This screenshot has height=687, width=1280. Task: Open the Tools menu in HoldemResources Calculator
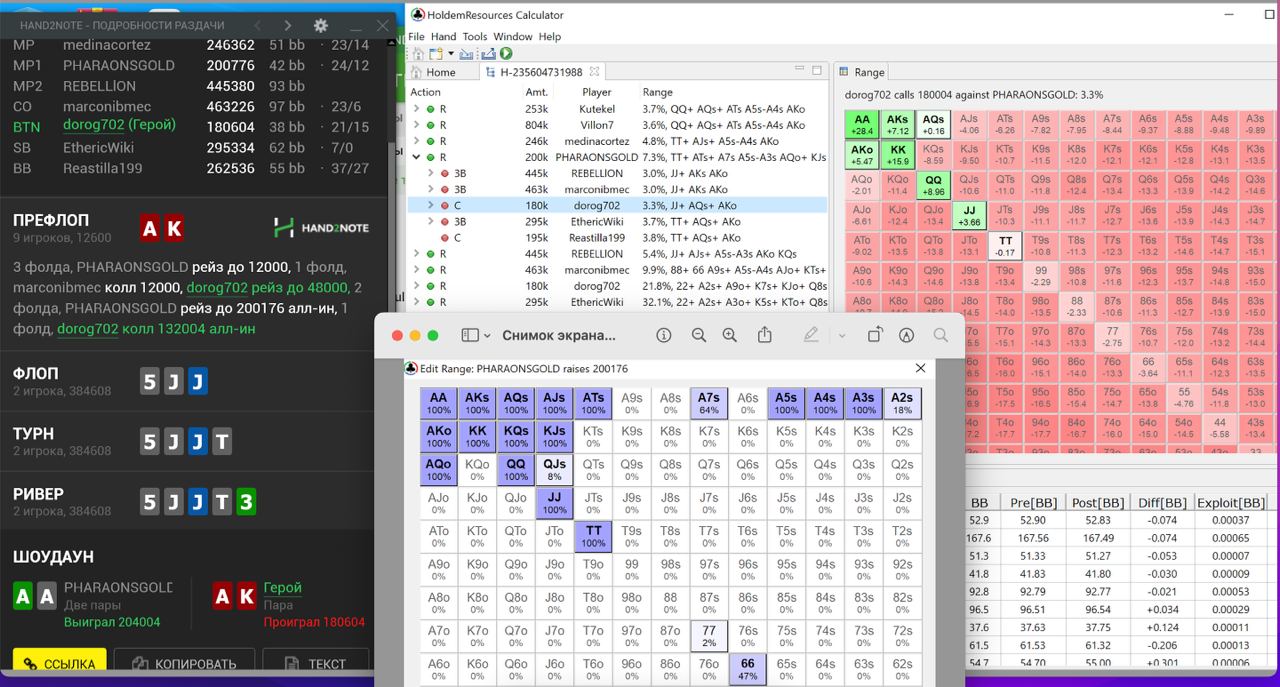[x=475, y=36]
